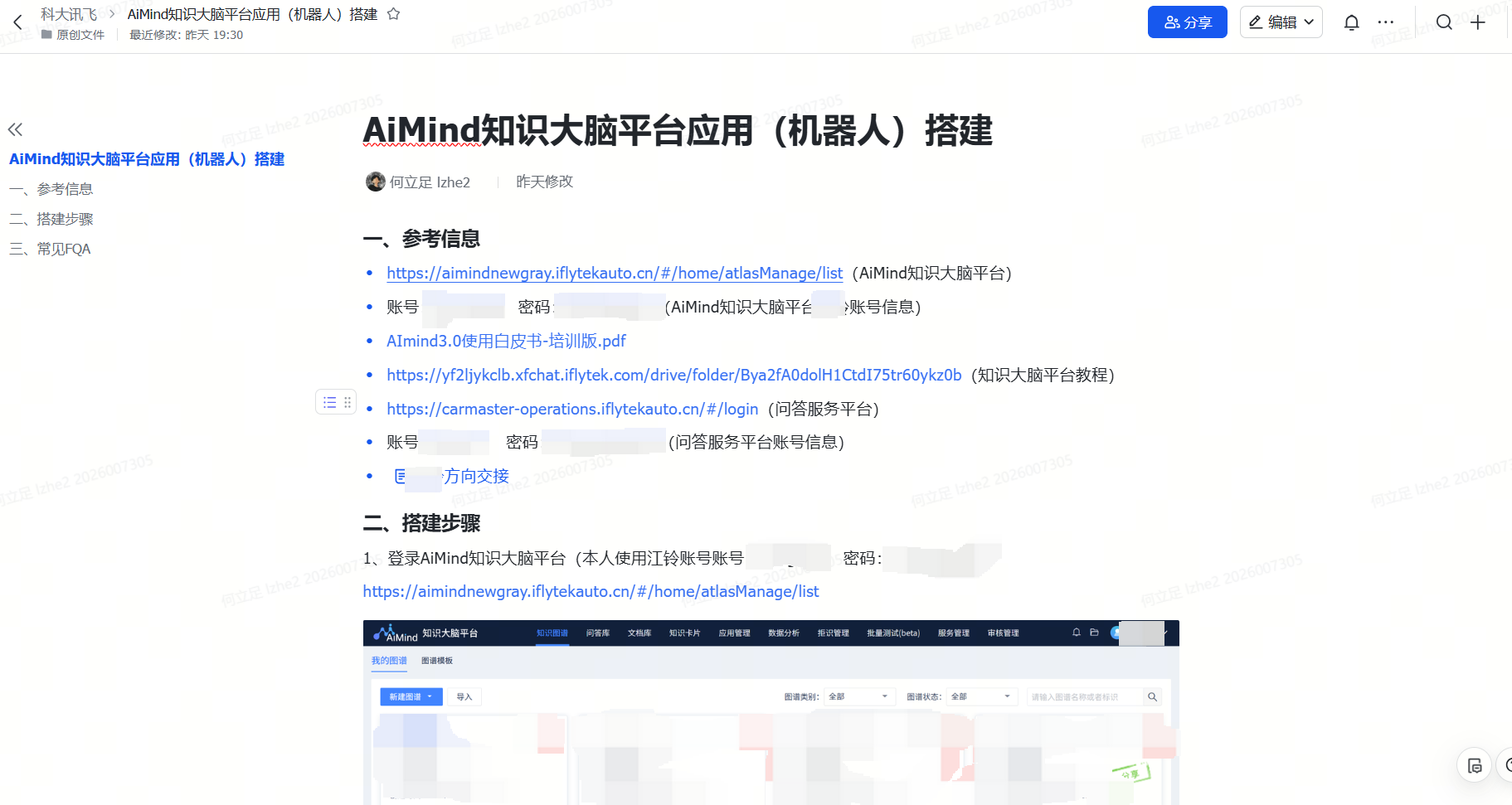Jump to document title in outline
Viewport: 1512px width, 805px height.
tap(147, 159)
